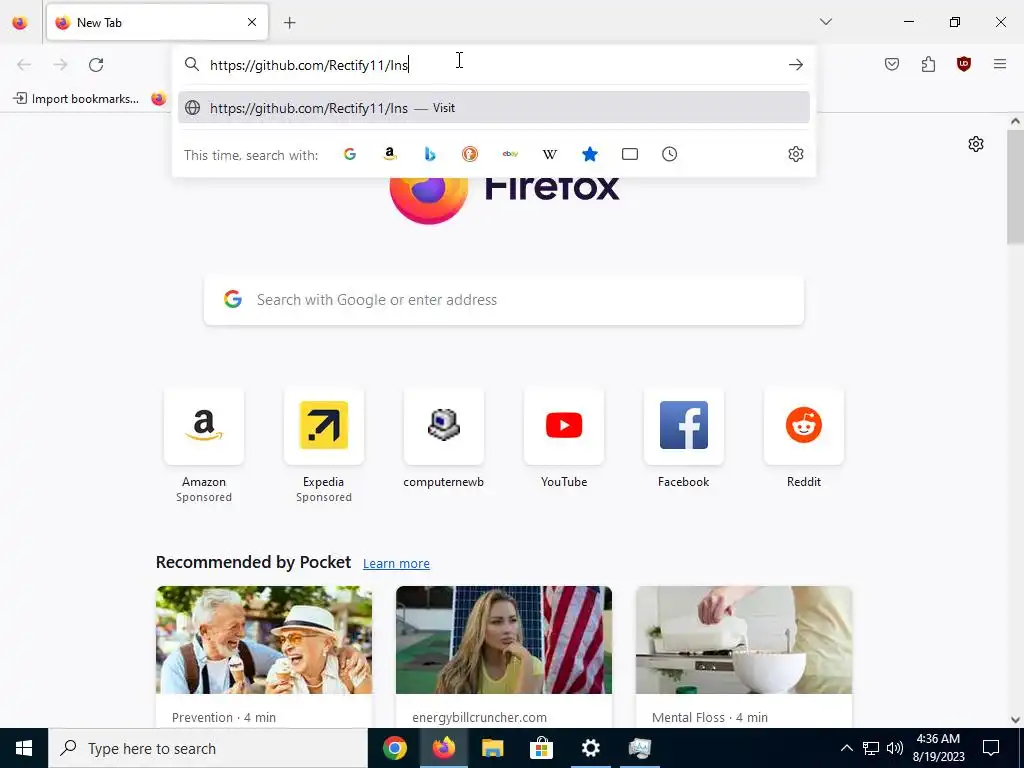Click the address bar URL text
The width and height of the screenshot is (1024, 768).
tap(309, 65)
